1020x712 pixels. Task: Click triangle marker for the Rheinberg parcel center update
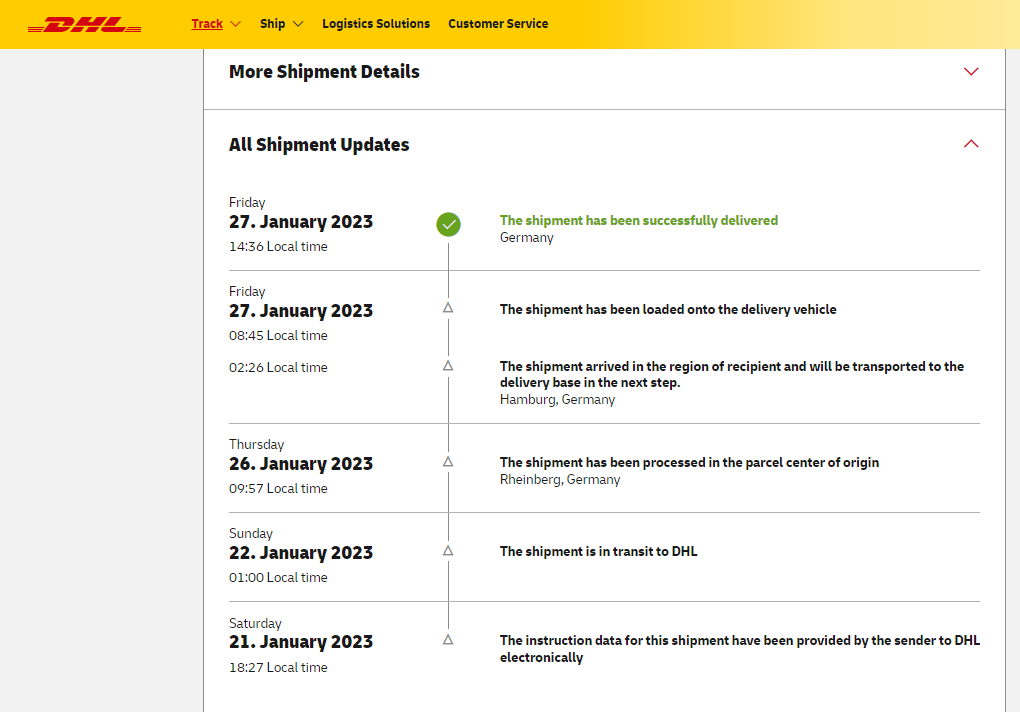tap(448, 461)
